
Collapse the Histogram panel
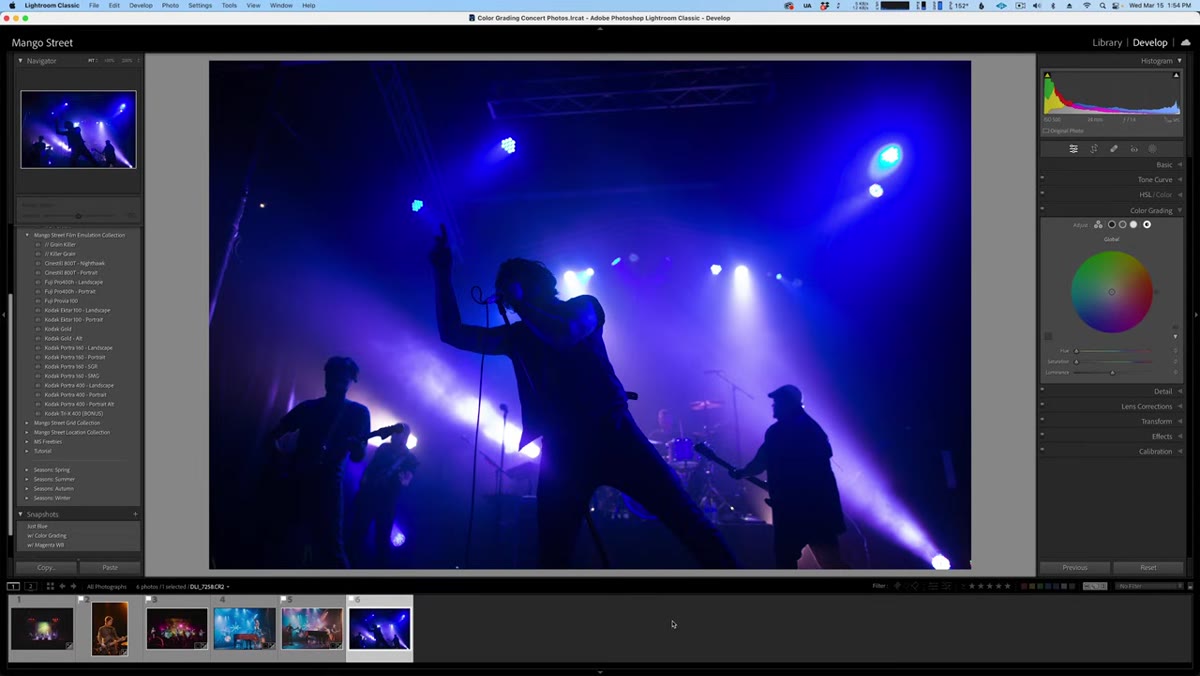pos(1180,61)
